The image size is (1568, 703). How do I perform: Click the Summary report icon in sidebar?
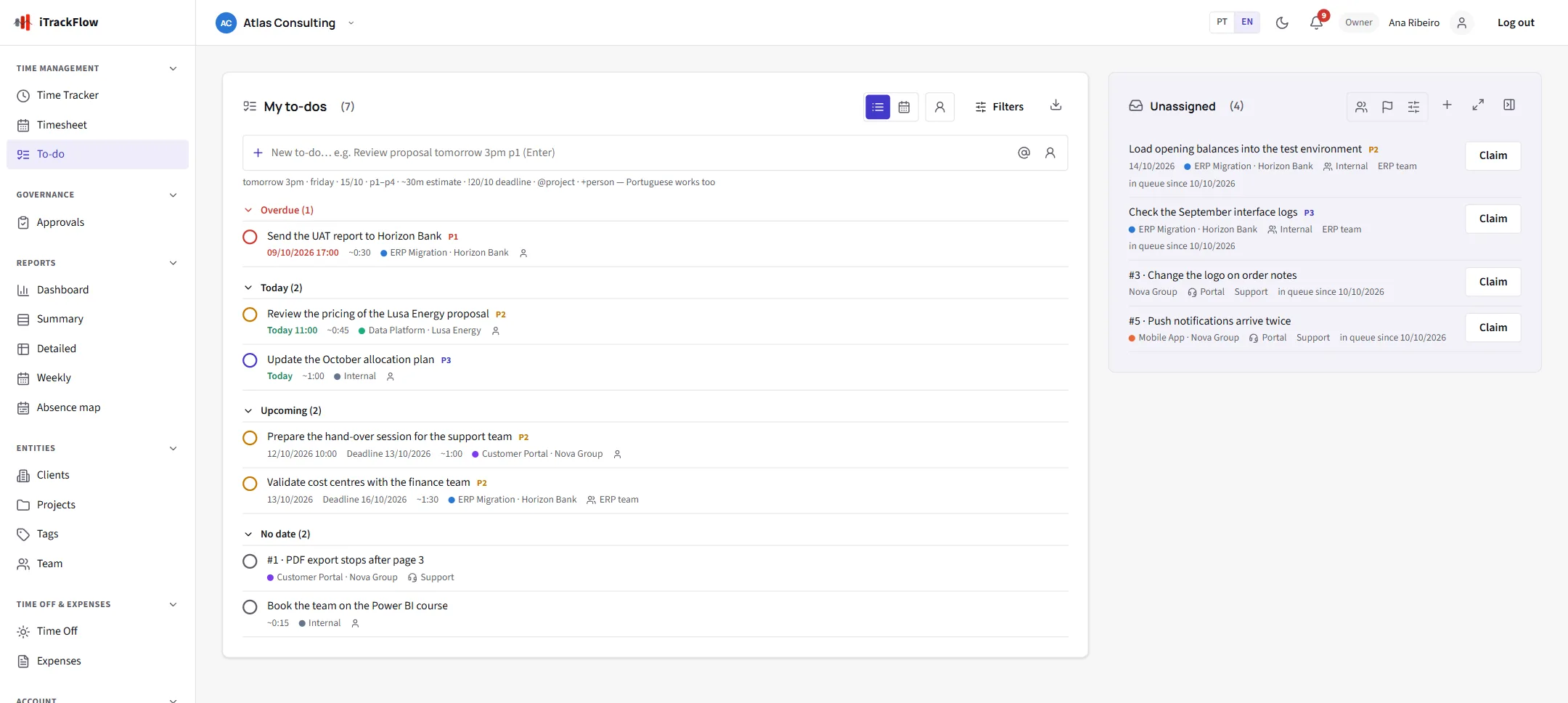pyautogui.click(x=23, y=320)
